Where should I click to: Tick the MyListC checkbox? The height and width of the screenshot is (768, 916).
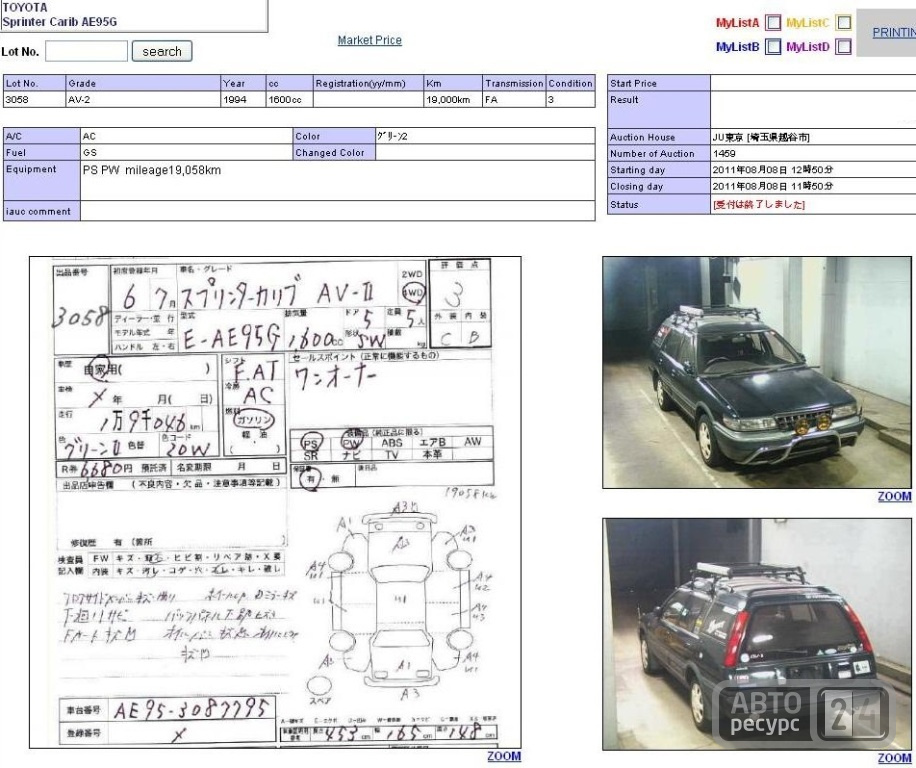[843, 23]
